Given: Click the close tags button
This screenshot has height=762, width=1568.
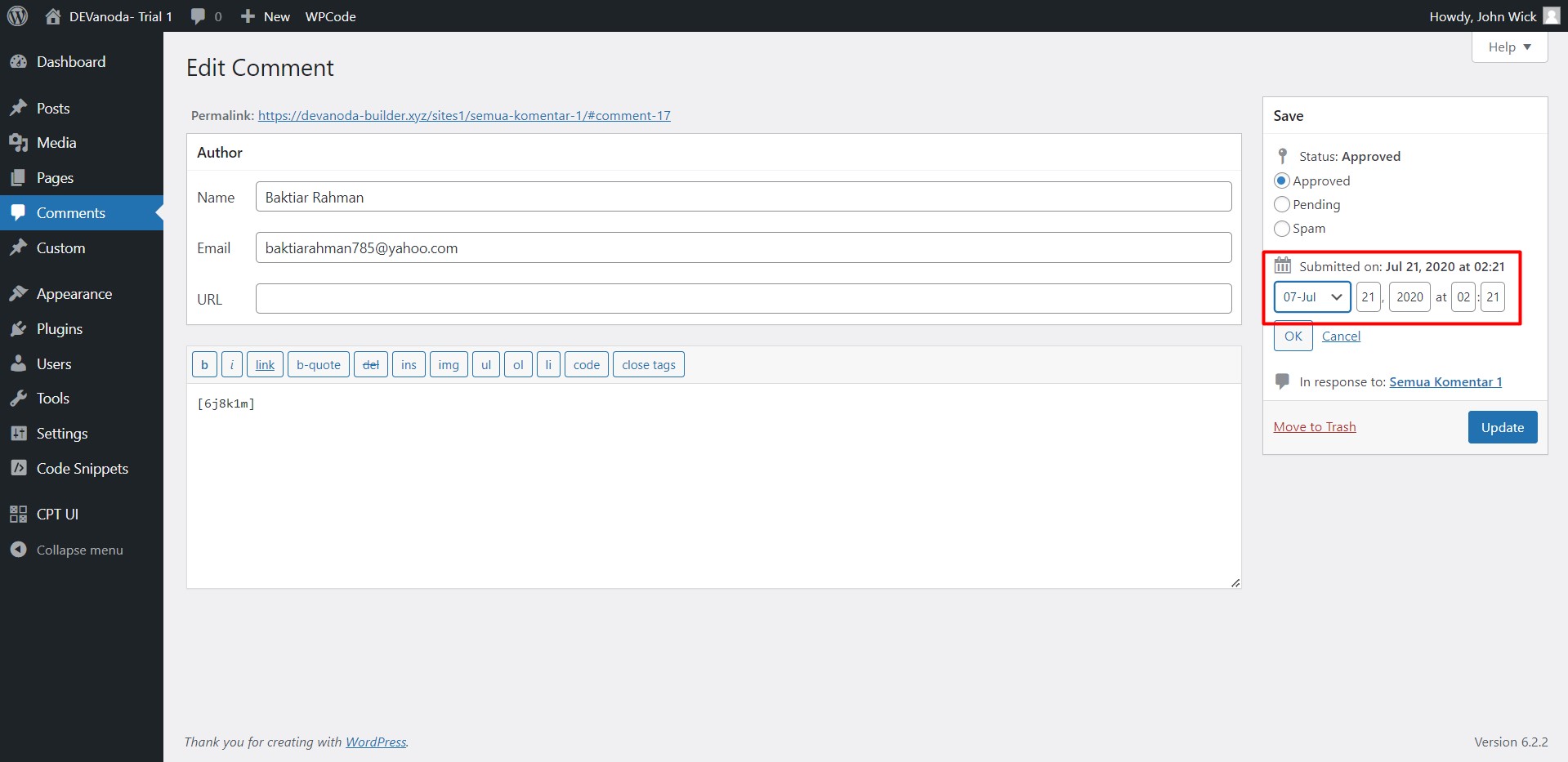Looking at the screenshot, I should pyautogui.click(x=649, y=364).
